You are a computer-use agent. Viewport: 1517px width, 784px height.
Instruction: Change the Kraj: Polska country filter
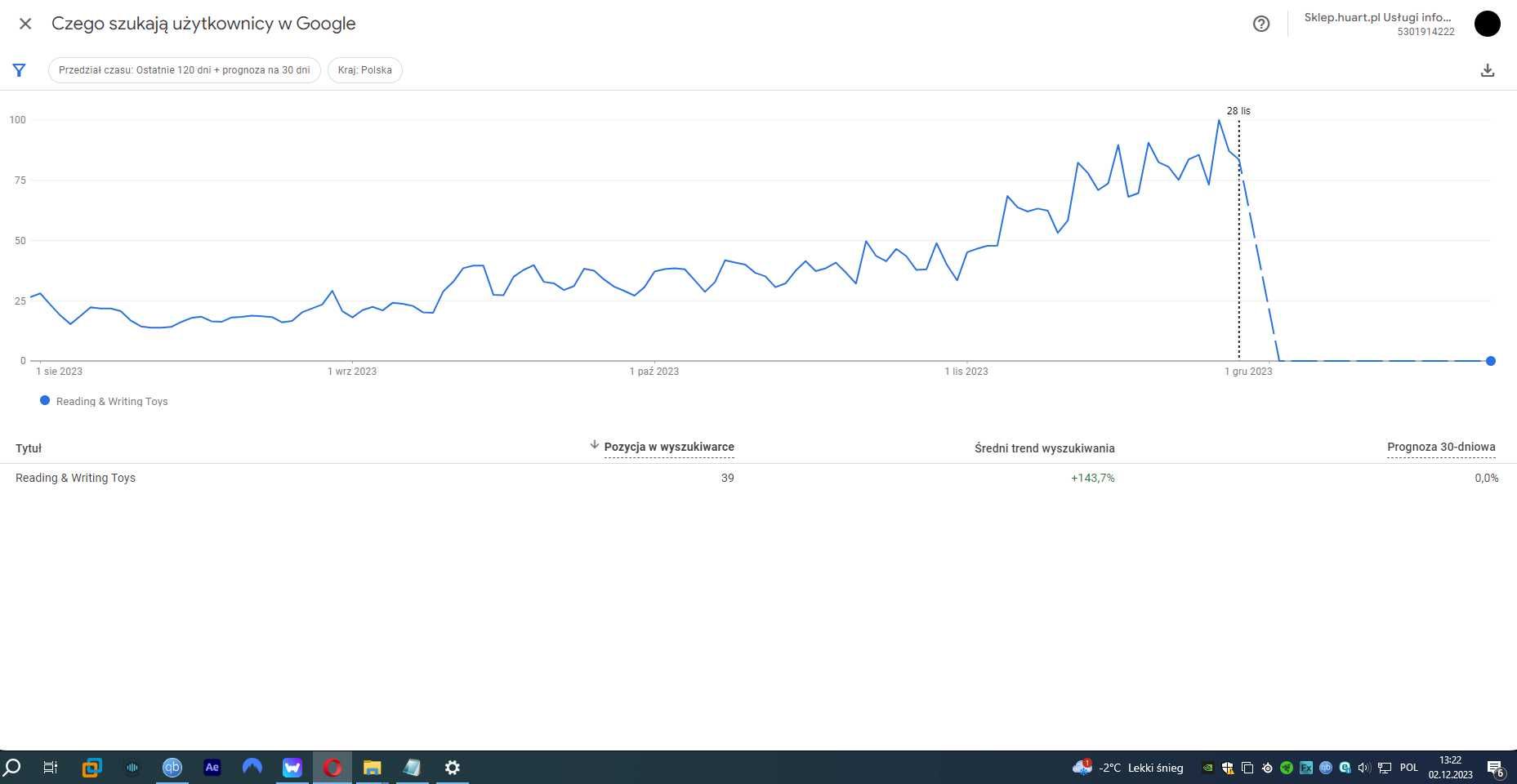(x=365, y=70)
